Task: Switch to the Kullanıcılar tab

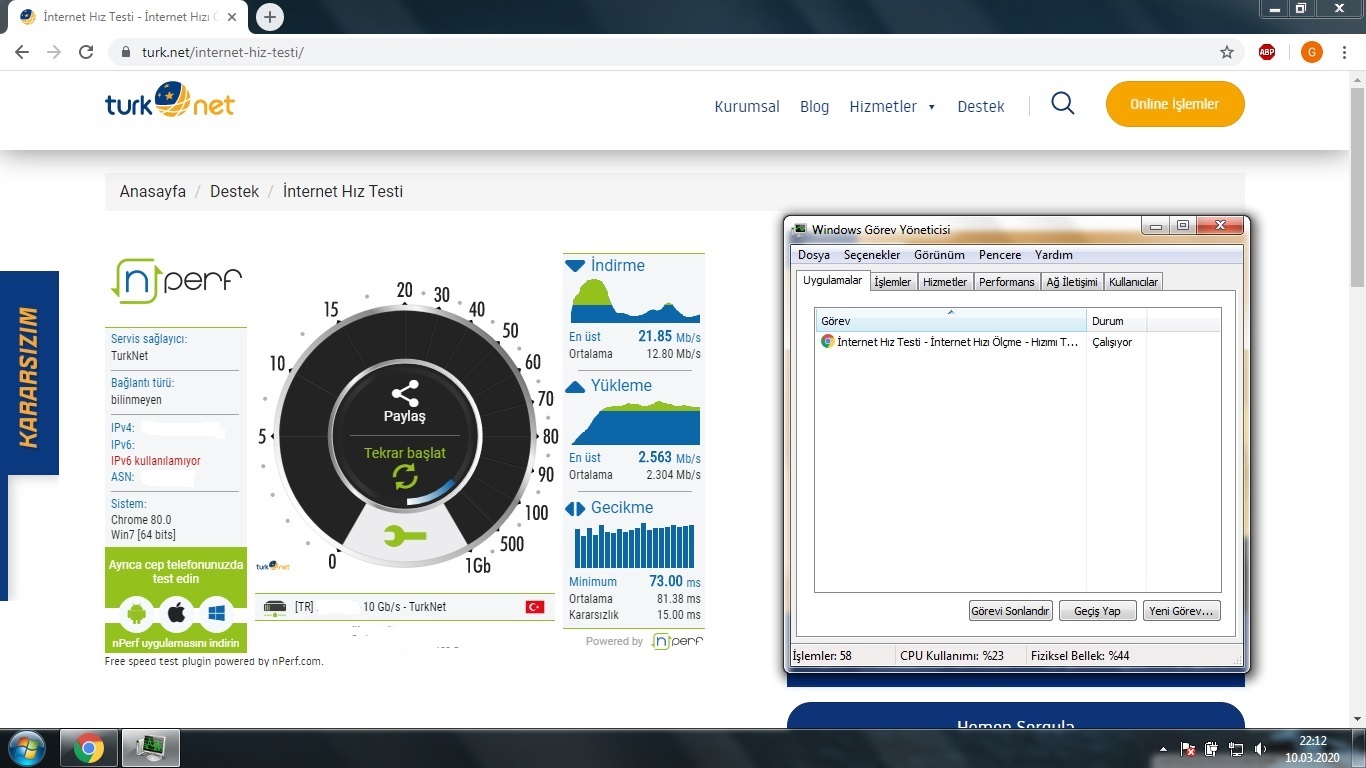Action: (x=1133, y=282)
